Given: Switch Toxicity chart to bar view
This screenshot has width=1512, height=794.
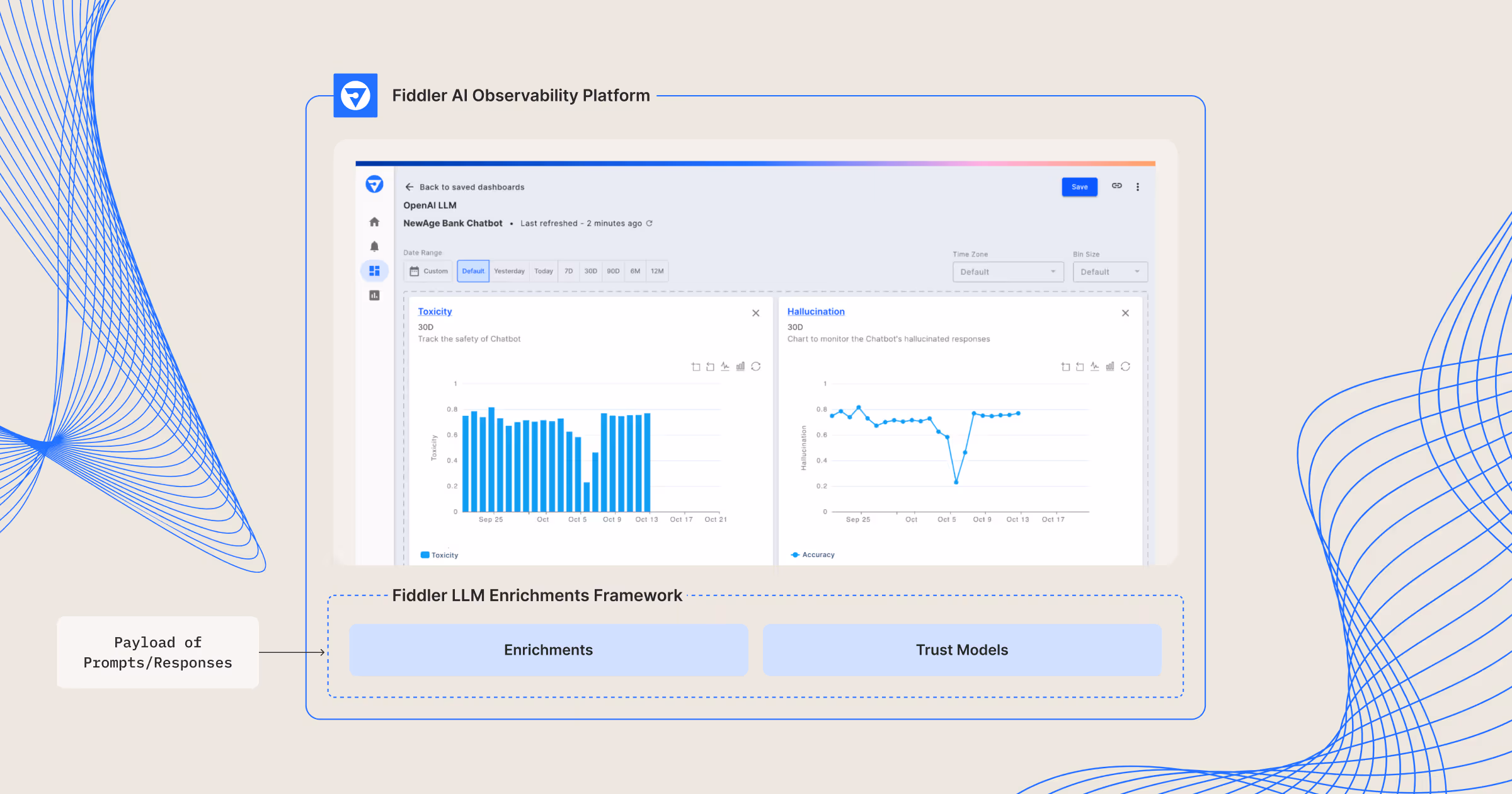Looking at the screenshot, I should 740,366.
